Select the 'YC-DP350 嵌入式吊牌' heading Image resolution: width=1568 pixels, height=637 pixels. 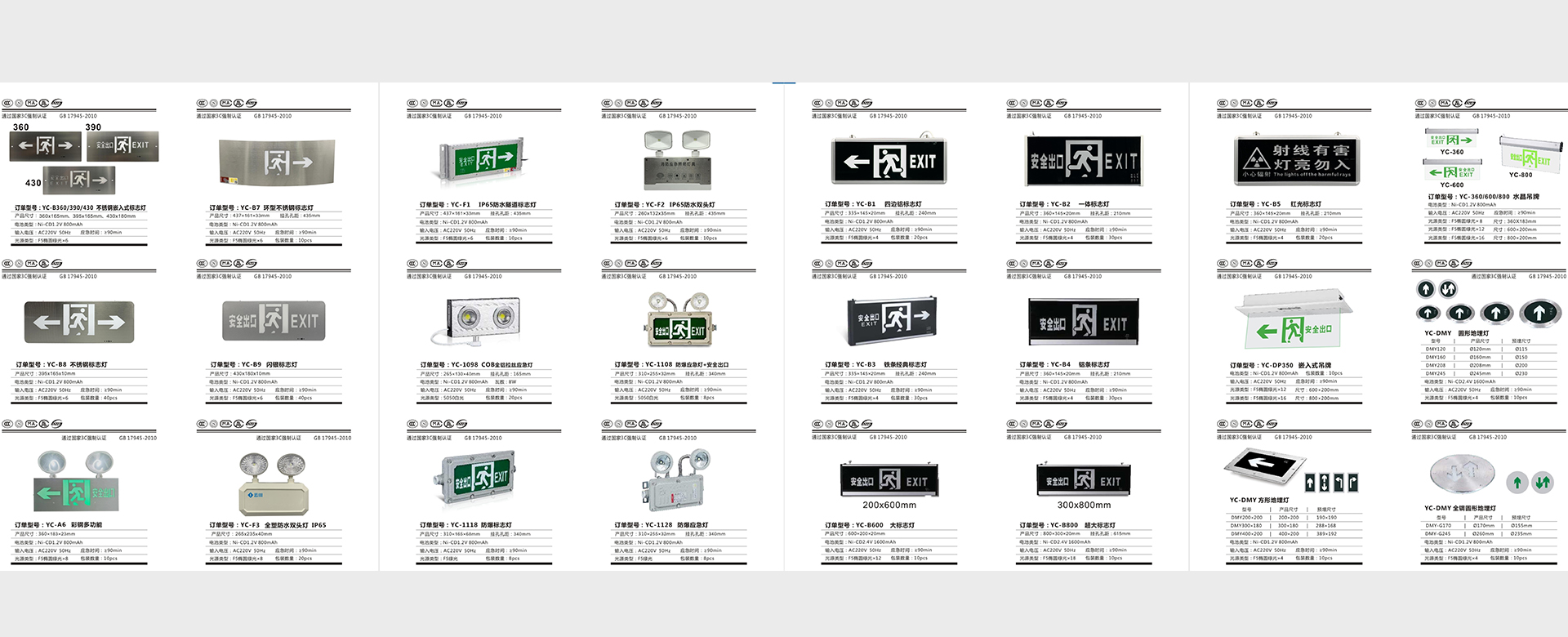(1296, 366)
